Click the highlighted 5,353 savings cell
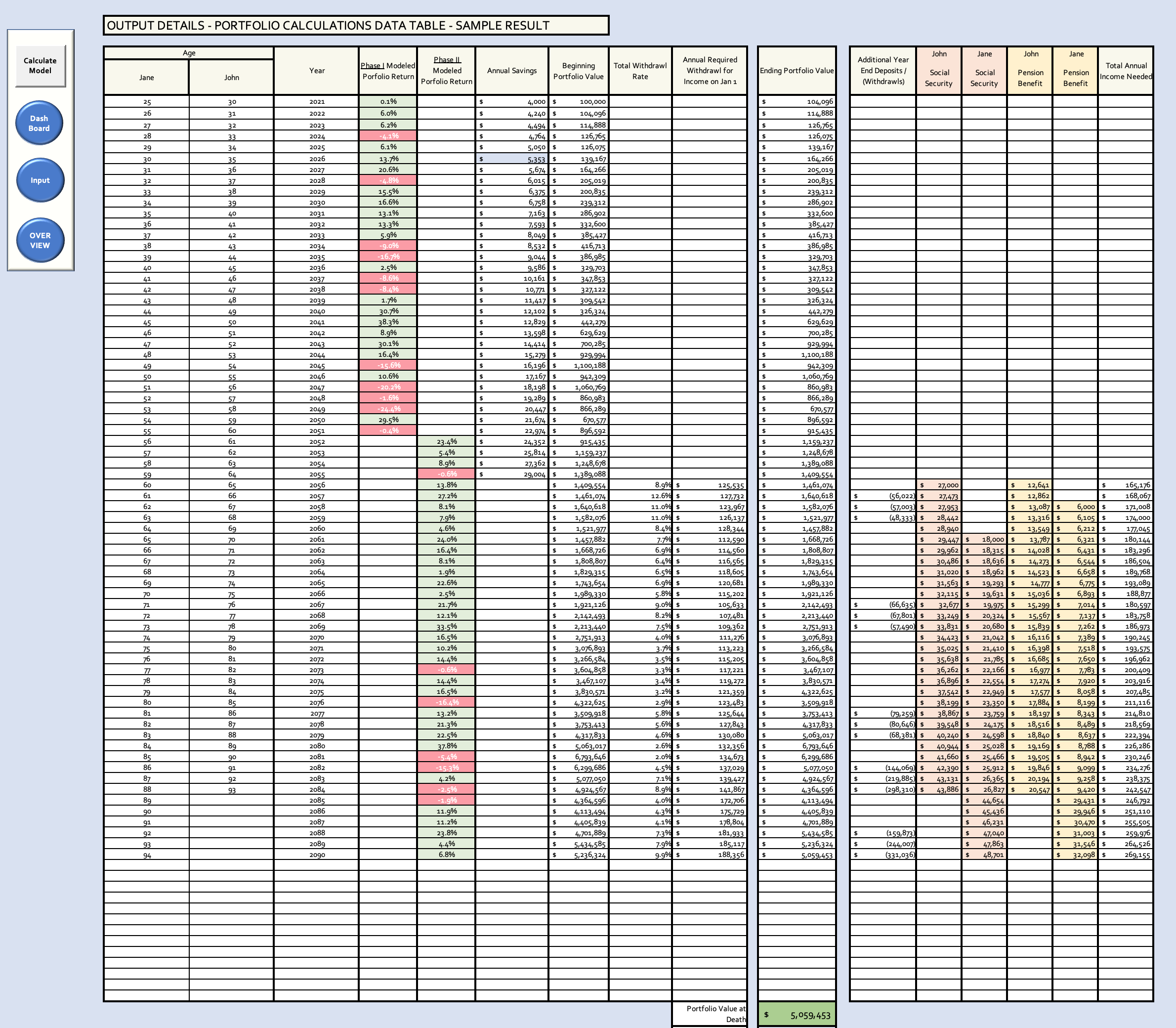 tap(512, 157)
